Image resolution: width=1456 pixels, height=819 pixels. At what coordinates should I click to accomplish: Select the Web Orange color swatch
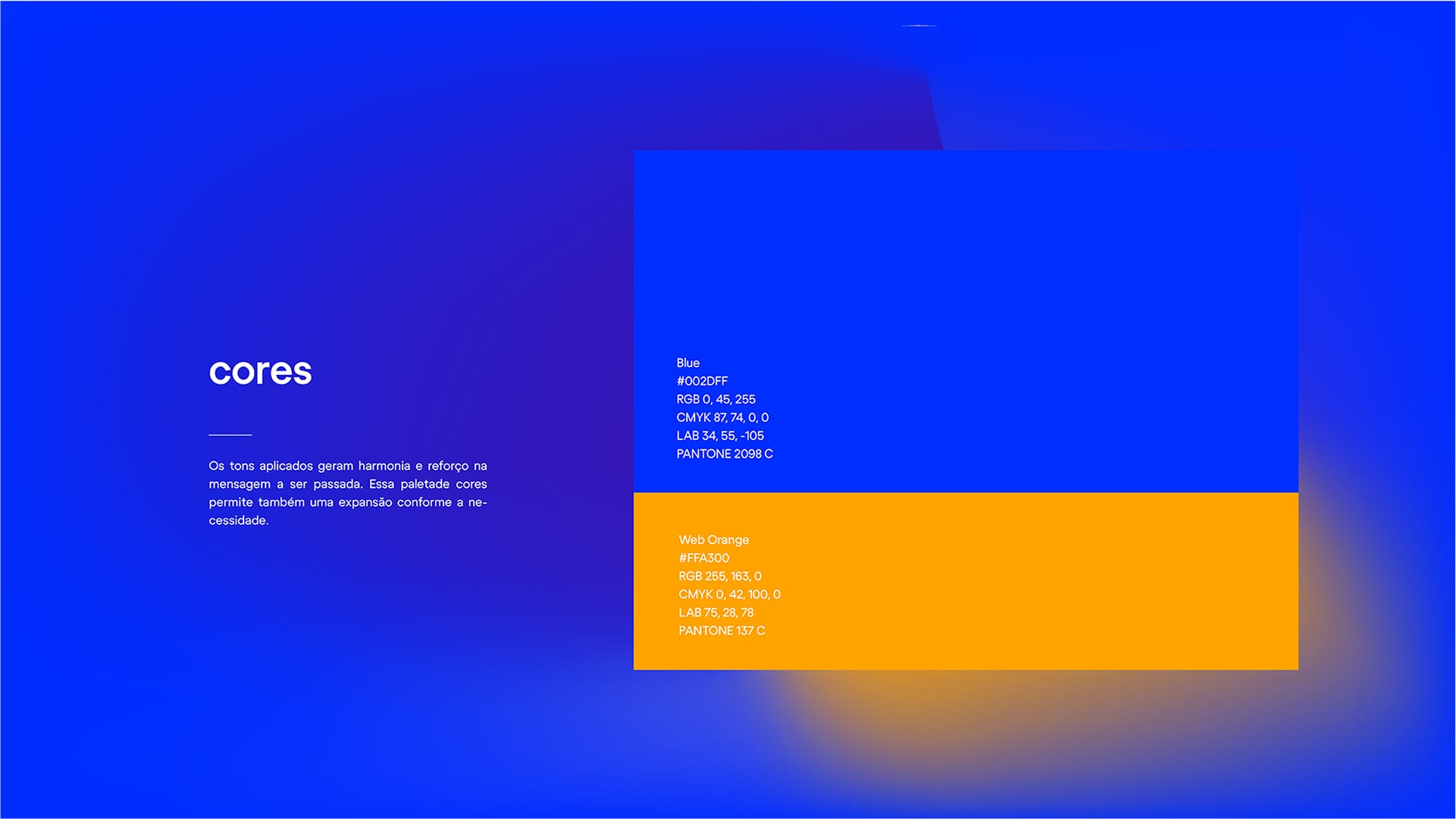click(966, 581)
